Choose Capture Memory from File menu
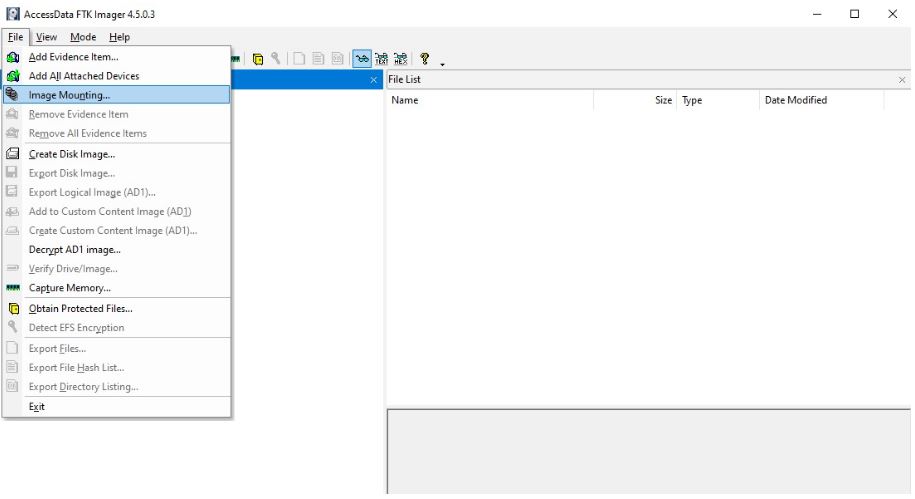This screenshot has width=915, height=499. click(116, 288)
